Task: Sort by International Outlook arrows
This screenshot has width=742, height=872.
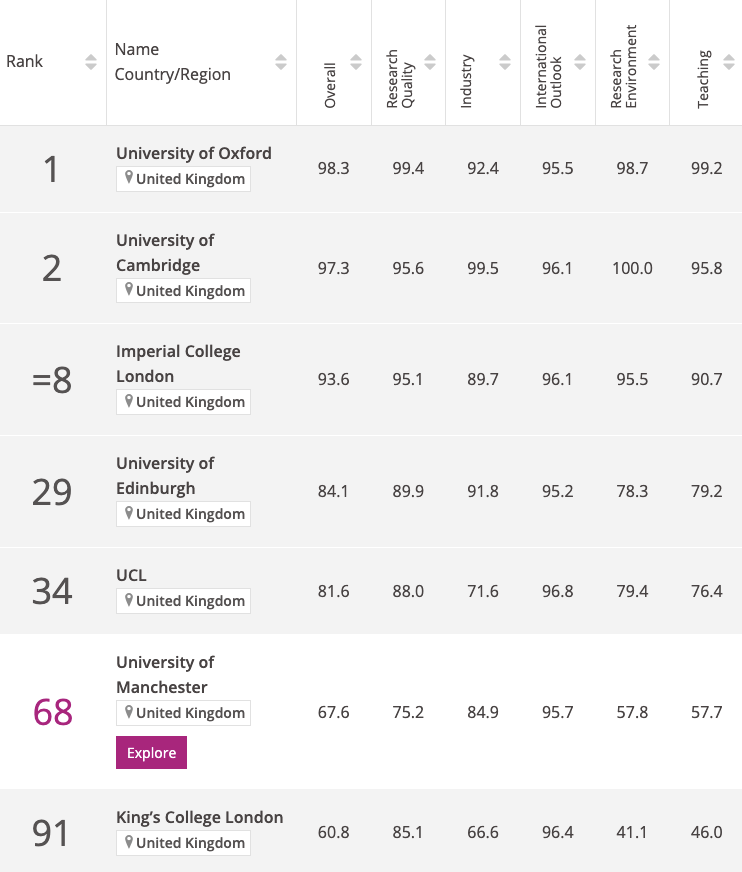Action: tap(580, 62)
